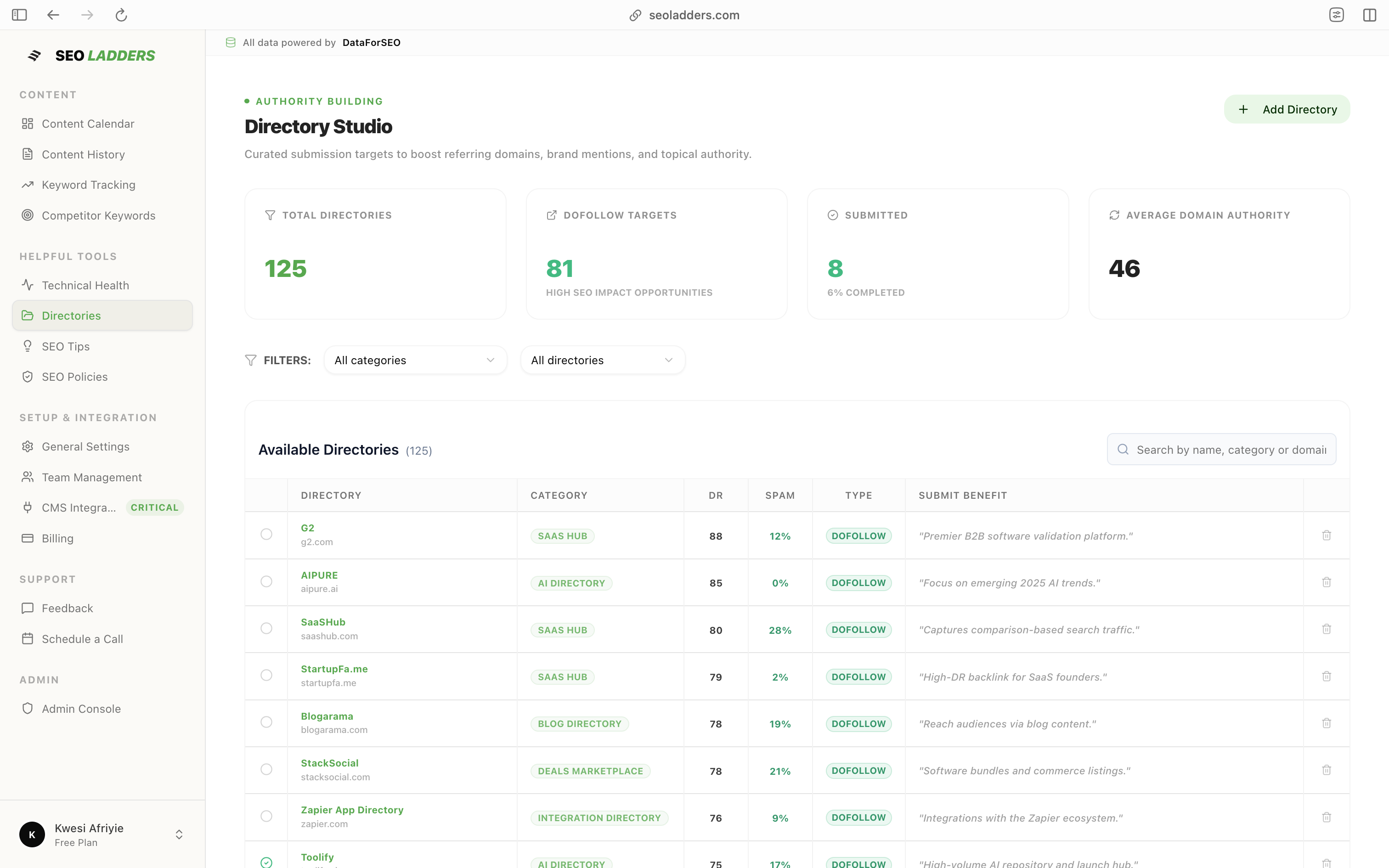Click the Add Directory button
Image resolution: width=1389 pixels, height=868 pixels.
coord(1287,109)
